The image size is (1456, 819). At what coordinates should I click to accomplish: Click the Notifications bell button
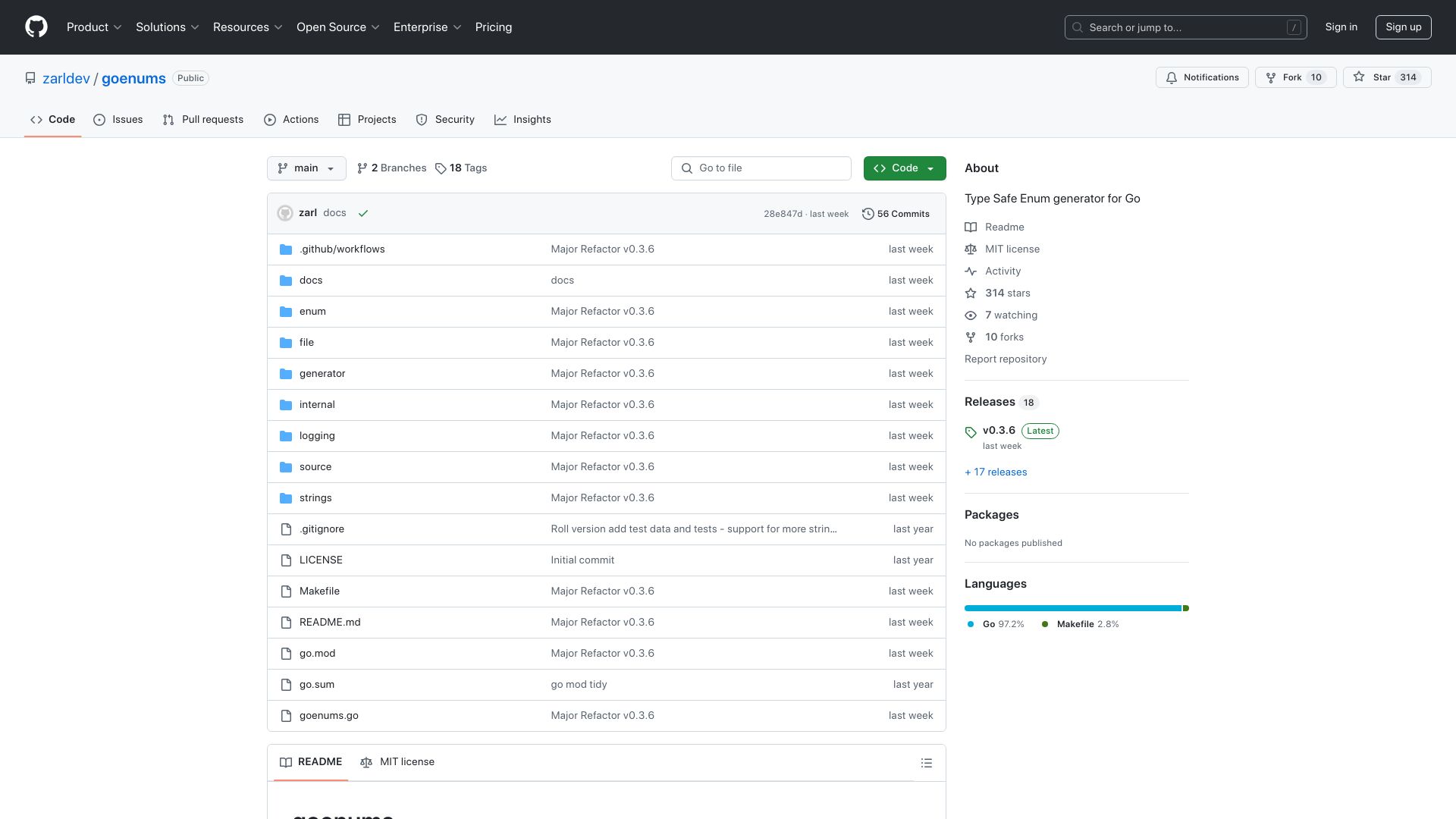pos(1202,77)
